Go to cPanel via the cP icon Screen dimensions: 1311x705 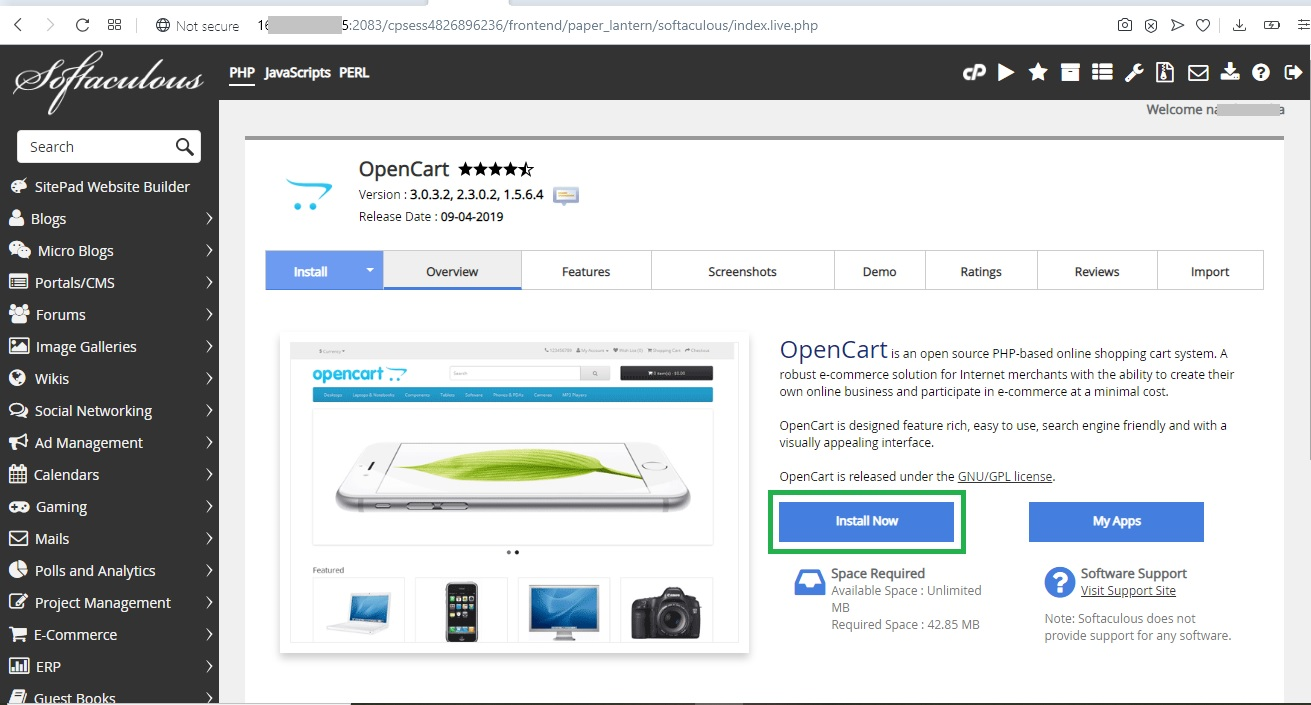pos(974,72)
